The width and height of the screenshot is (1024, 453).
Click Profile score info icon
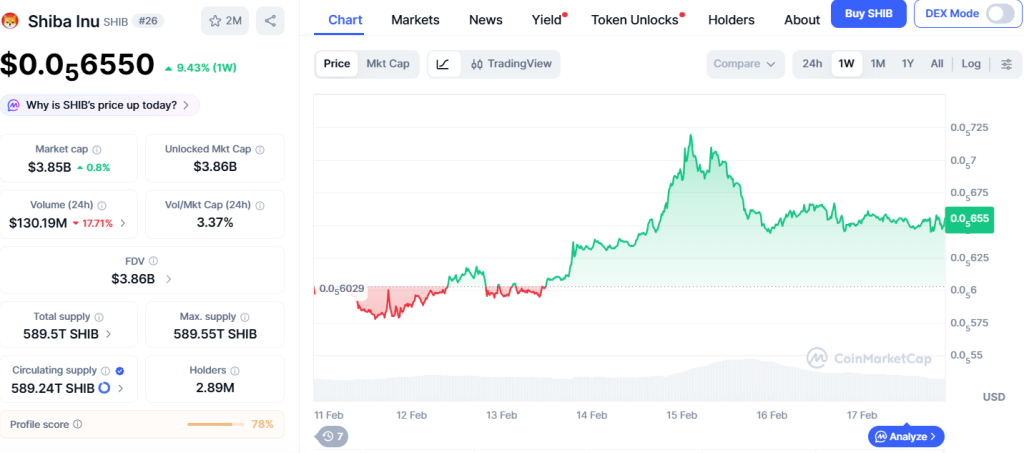78,424
